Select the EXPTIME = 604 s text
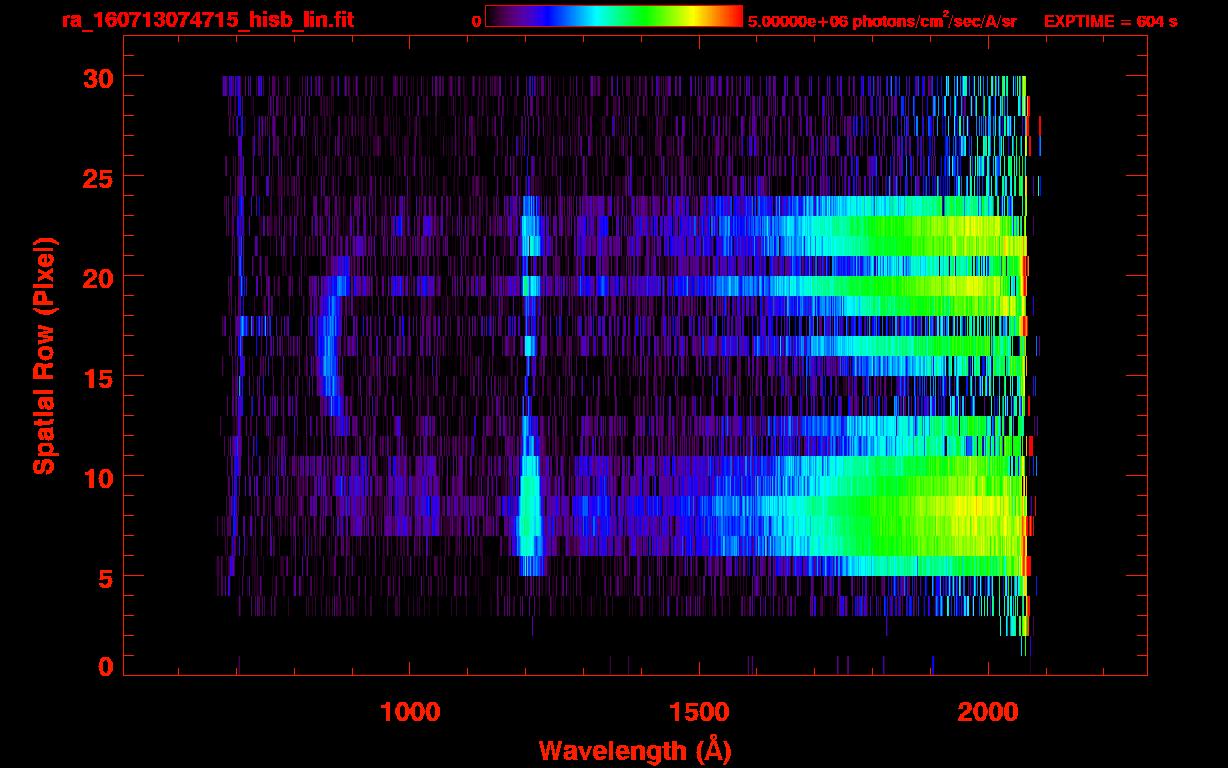Screen dimensions: 1228x768 click(x=1110, y=21)
